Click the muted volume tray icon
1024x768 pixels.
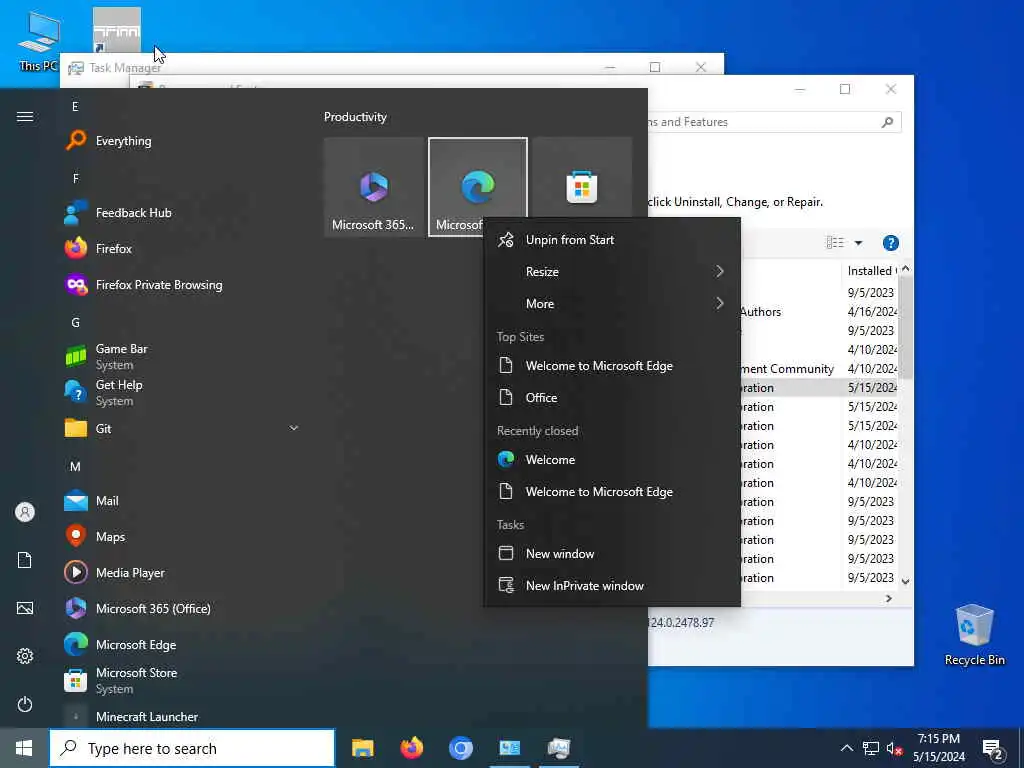point(894,748)
